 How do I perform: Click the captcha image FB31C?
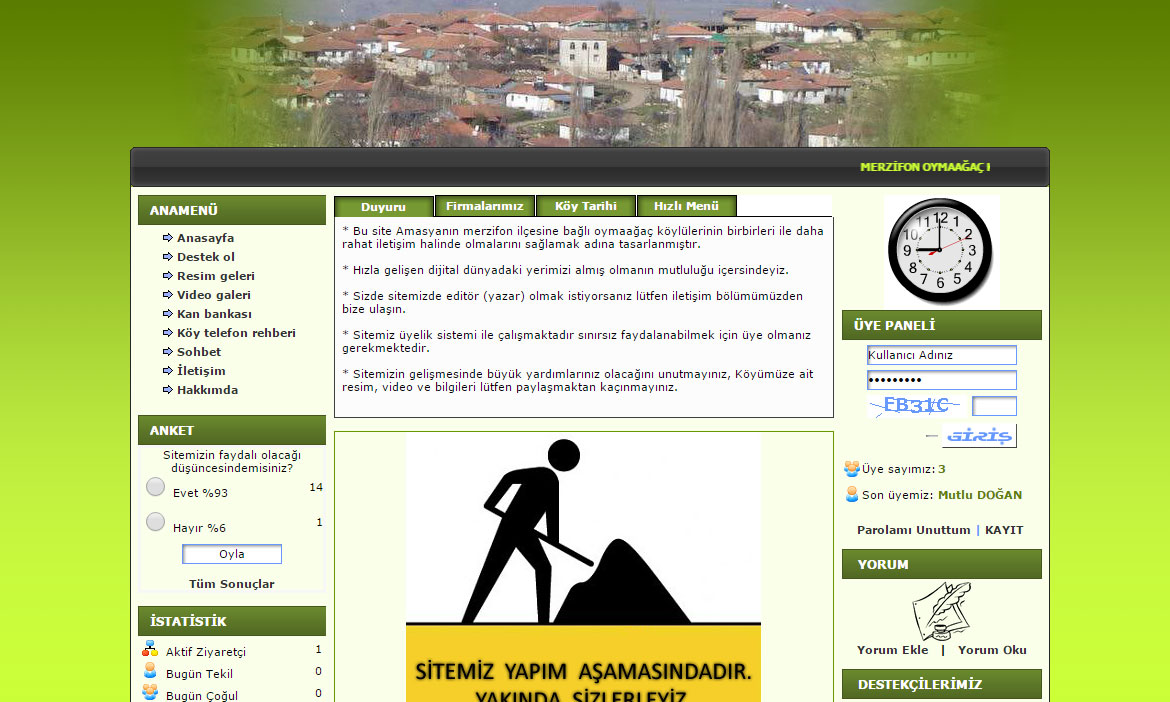coord(916,406)
